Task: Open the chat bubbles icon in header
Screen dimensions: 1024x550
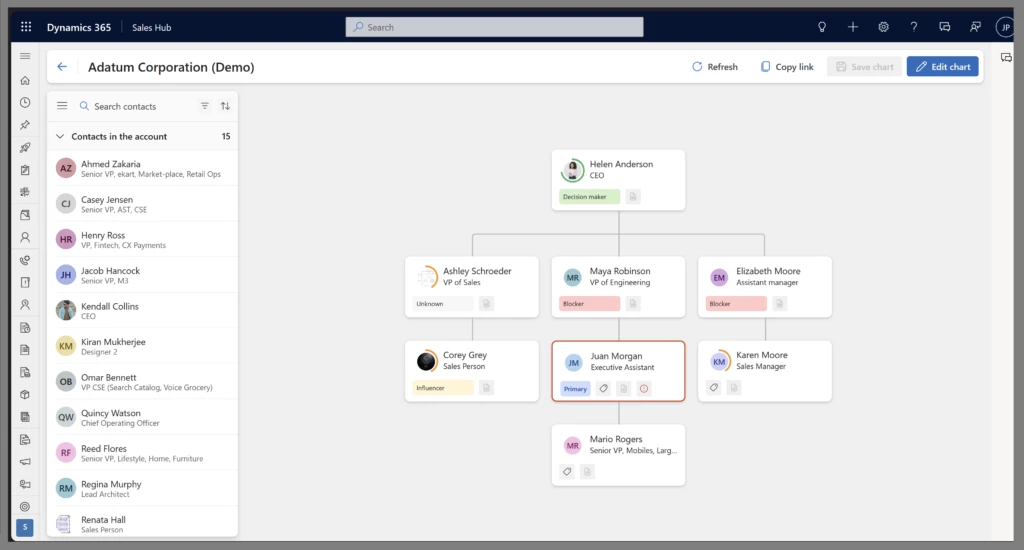Action: pos(944,27)
